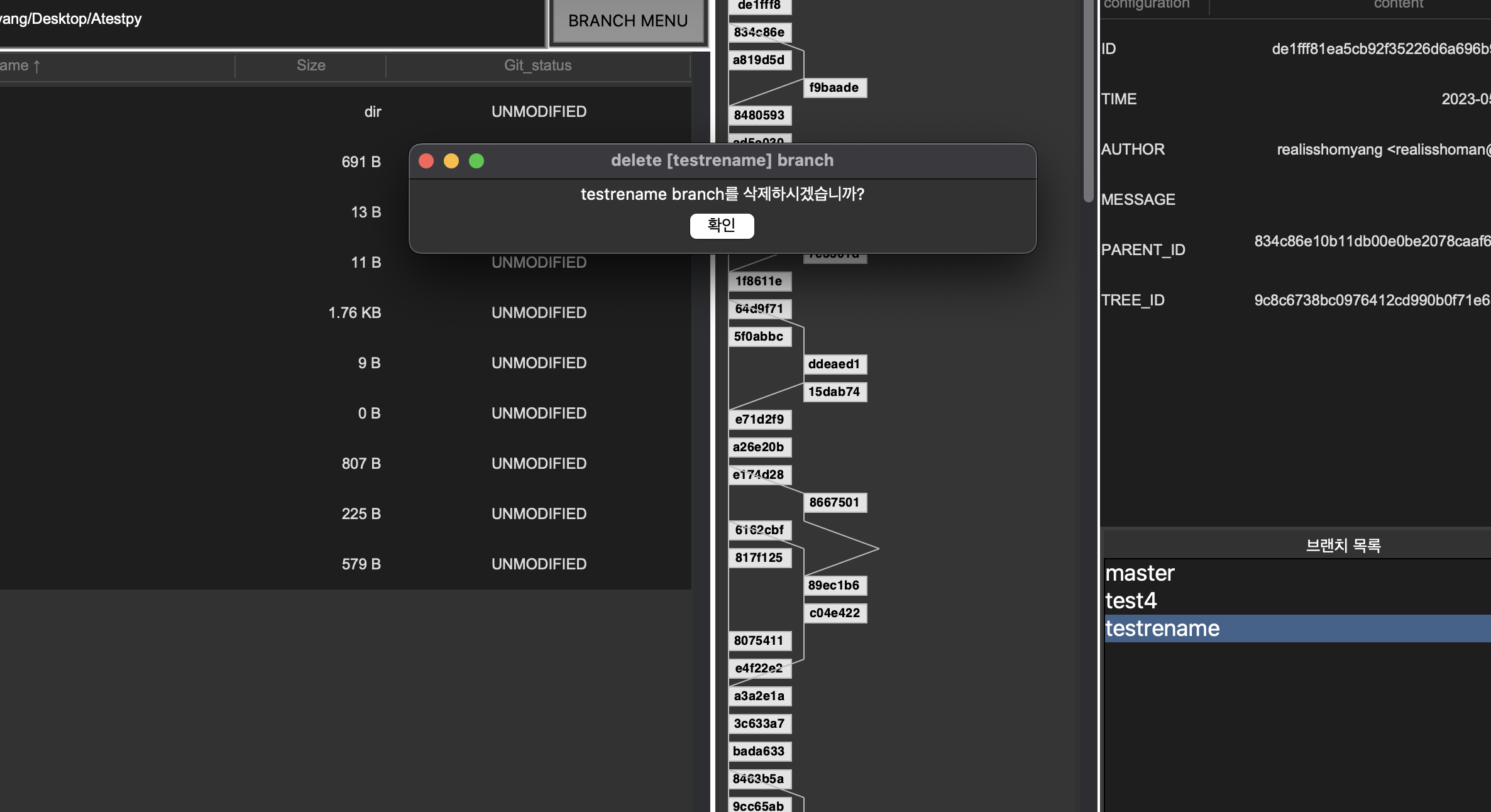Viewport: 1491px width, 812px height.
Task: Click the Name column sort arrow
Action: point(36,66)
